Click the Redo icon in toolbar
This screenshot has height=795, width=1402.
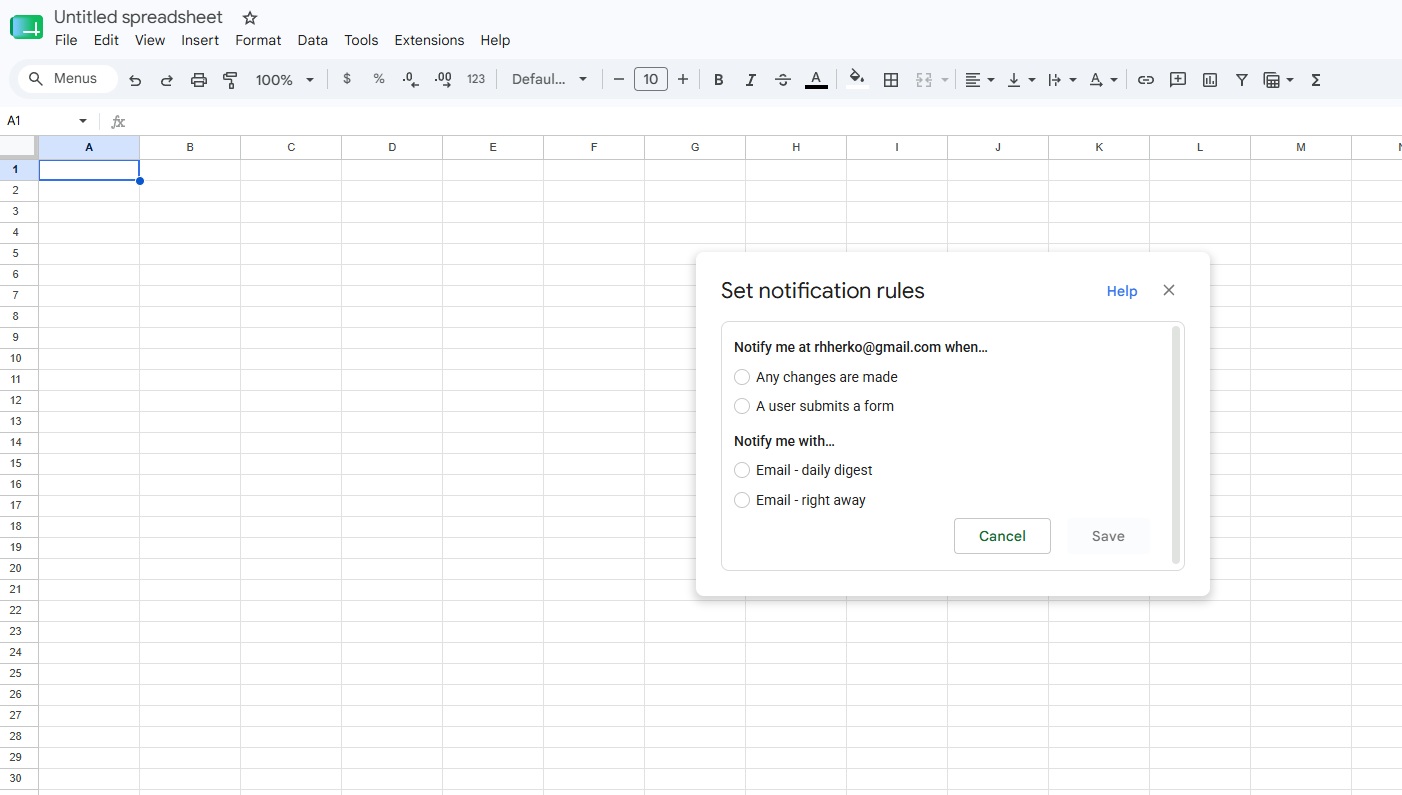click(x=167, y=80)
